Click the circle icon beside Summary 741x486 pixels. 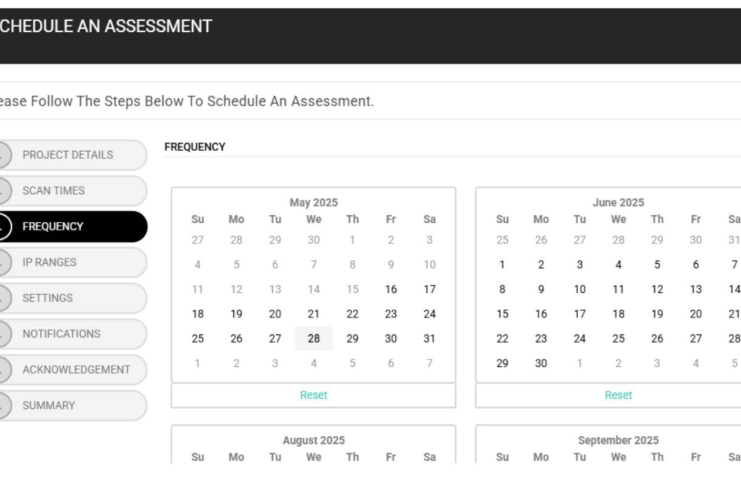tap(3, 406)
